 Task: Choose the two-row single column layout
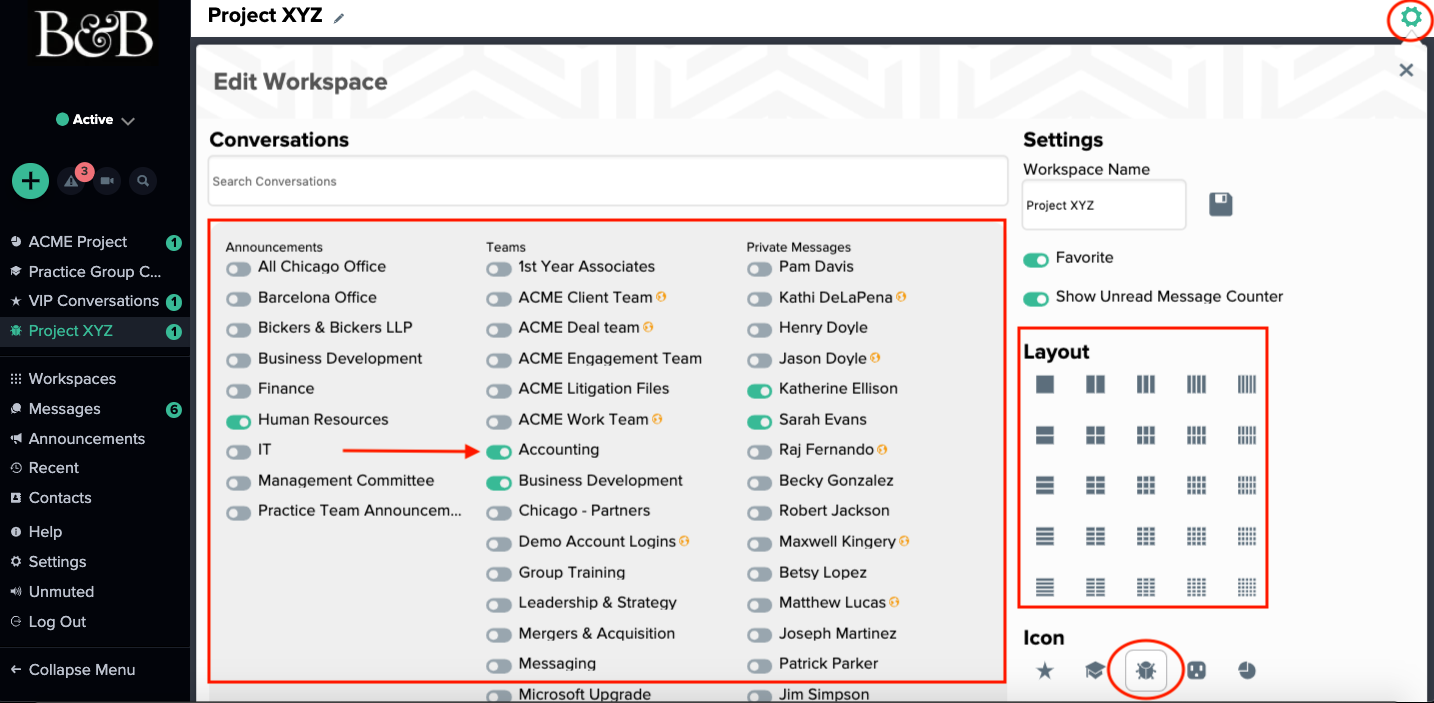point(1045,435)
